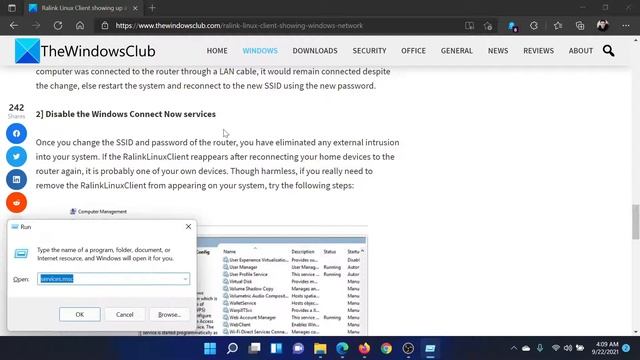Switch to Microsoft Edge on taskbar
640x360 pixels.
point(342,349)
